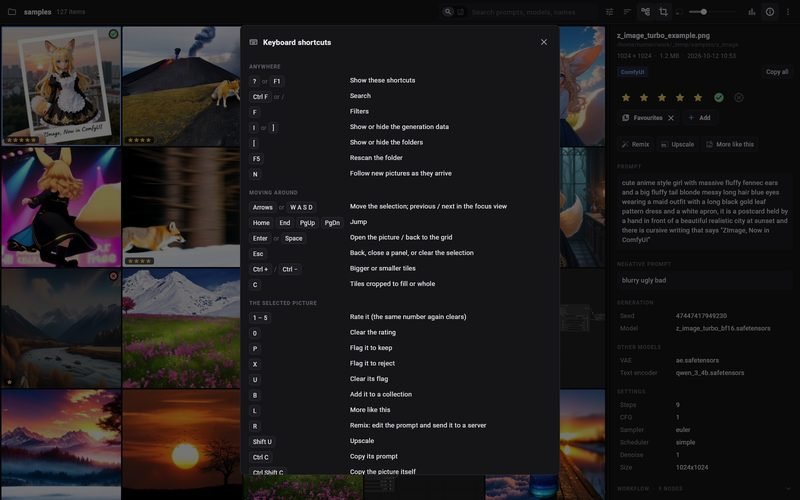Screen dimensions: 800x500
Task: Click the search prompts, models, names field
Action: click(531, 12)
